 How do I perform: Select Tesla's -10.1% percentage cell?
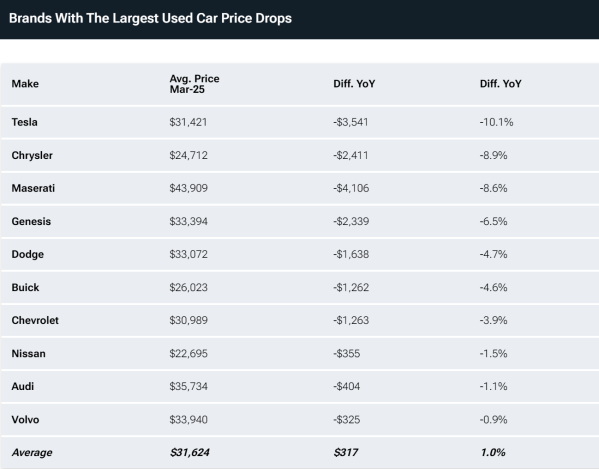(497, 122)
